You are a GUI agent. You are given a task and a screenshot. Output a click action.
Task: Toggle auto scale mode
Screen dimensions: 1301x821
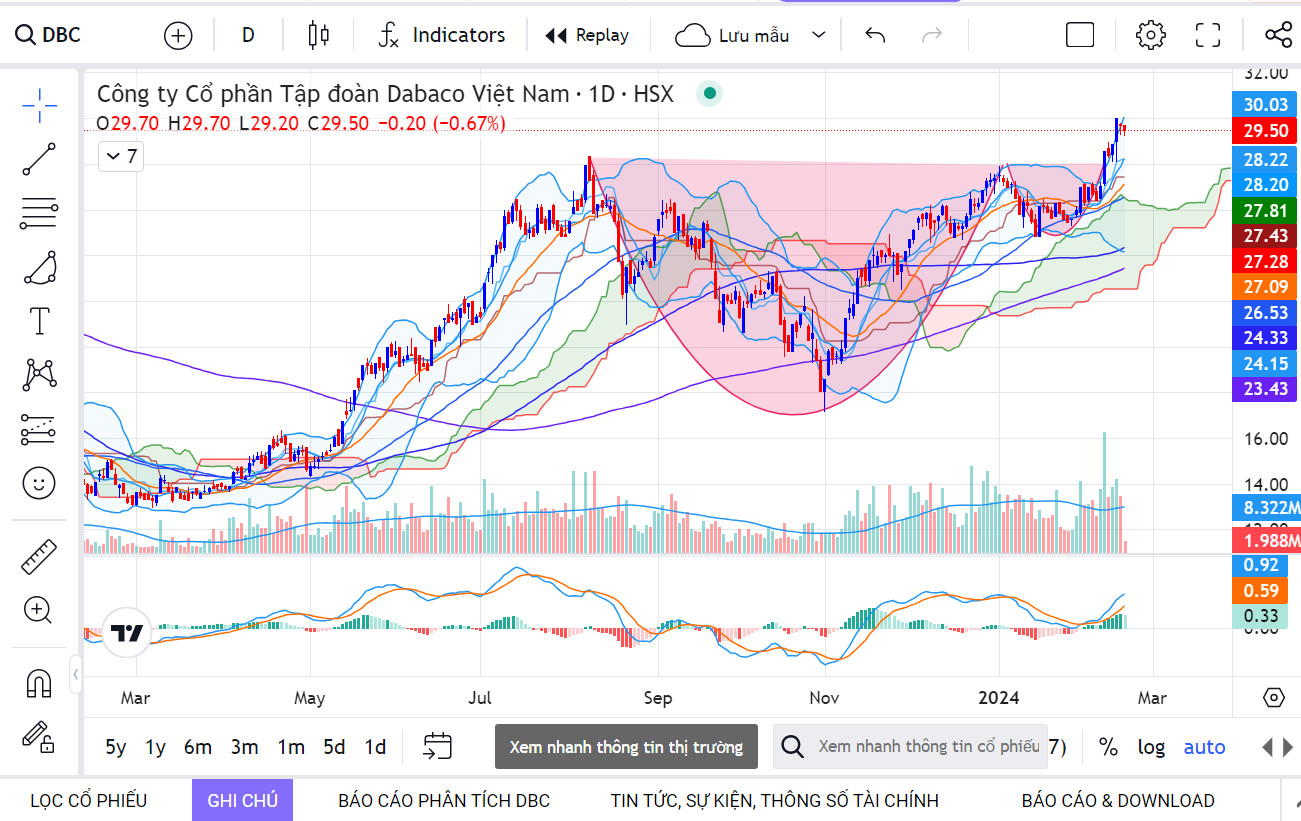click(x=1204, y=747)
